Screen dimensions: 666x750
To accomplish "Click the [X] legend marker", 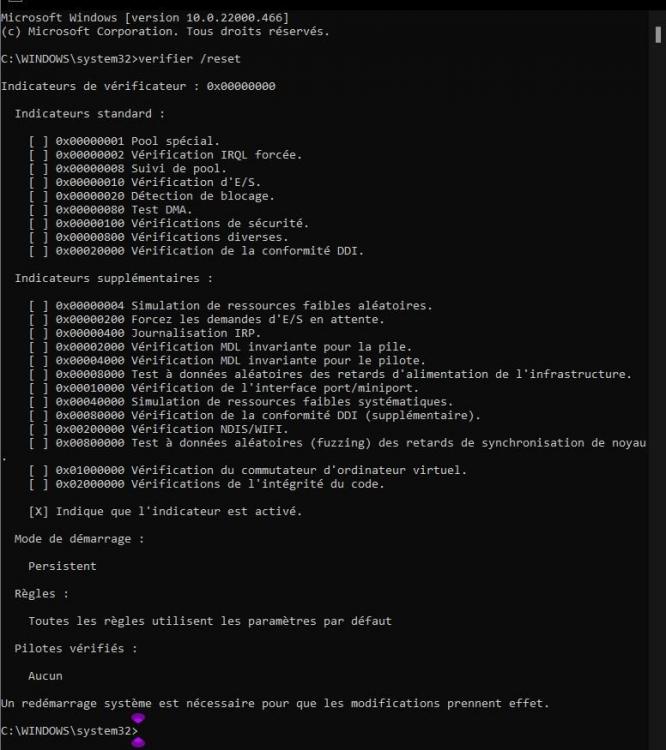I will 38,511.
